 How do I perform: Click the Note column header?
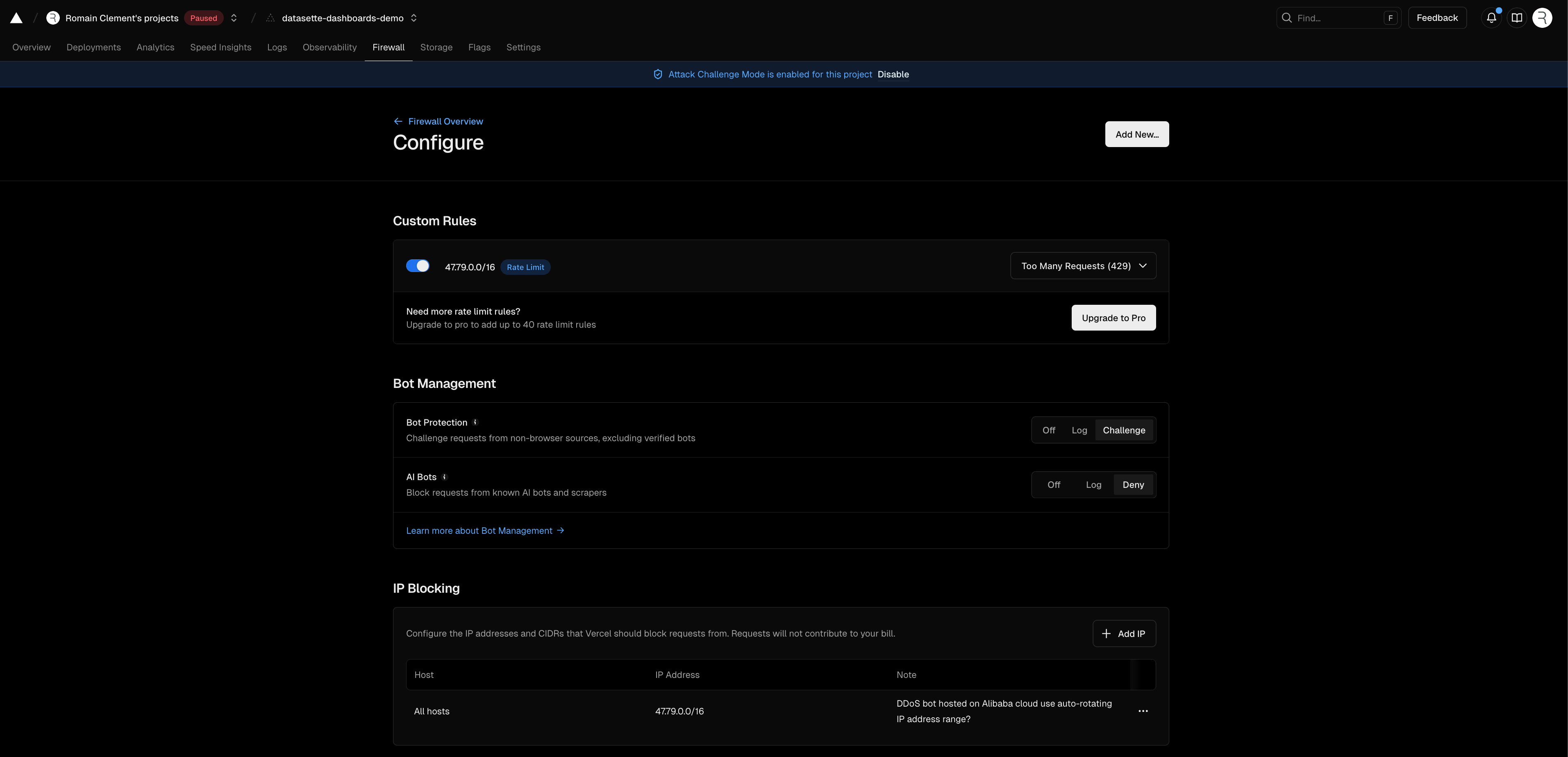907,675
